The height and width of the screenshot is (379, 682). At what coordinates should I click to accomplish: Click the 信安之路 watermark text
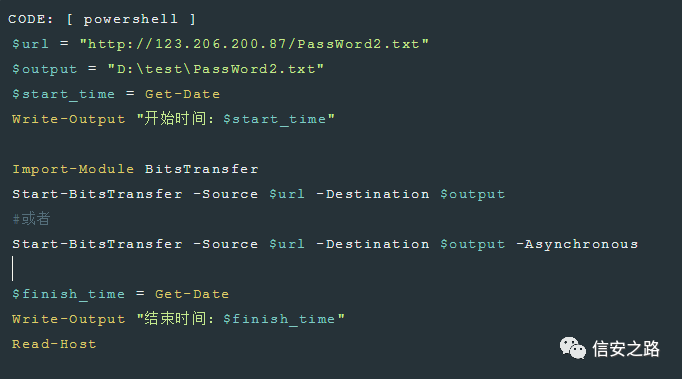pyautogui.click(x=626, y=349)
